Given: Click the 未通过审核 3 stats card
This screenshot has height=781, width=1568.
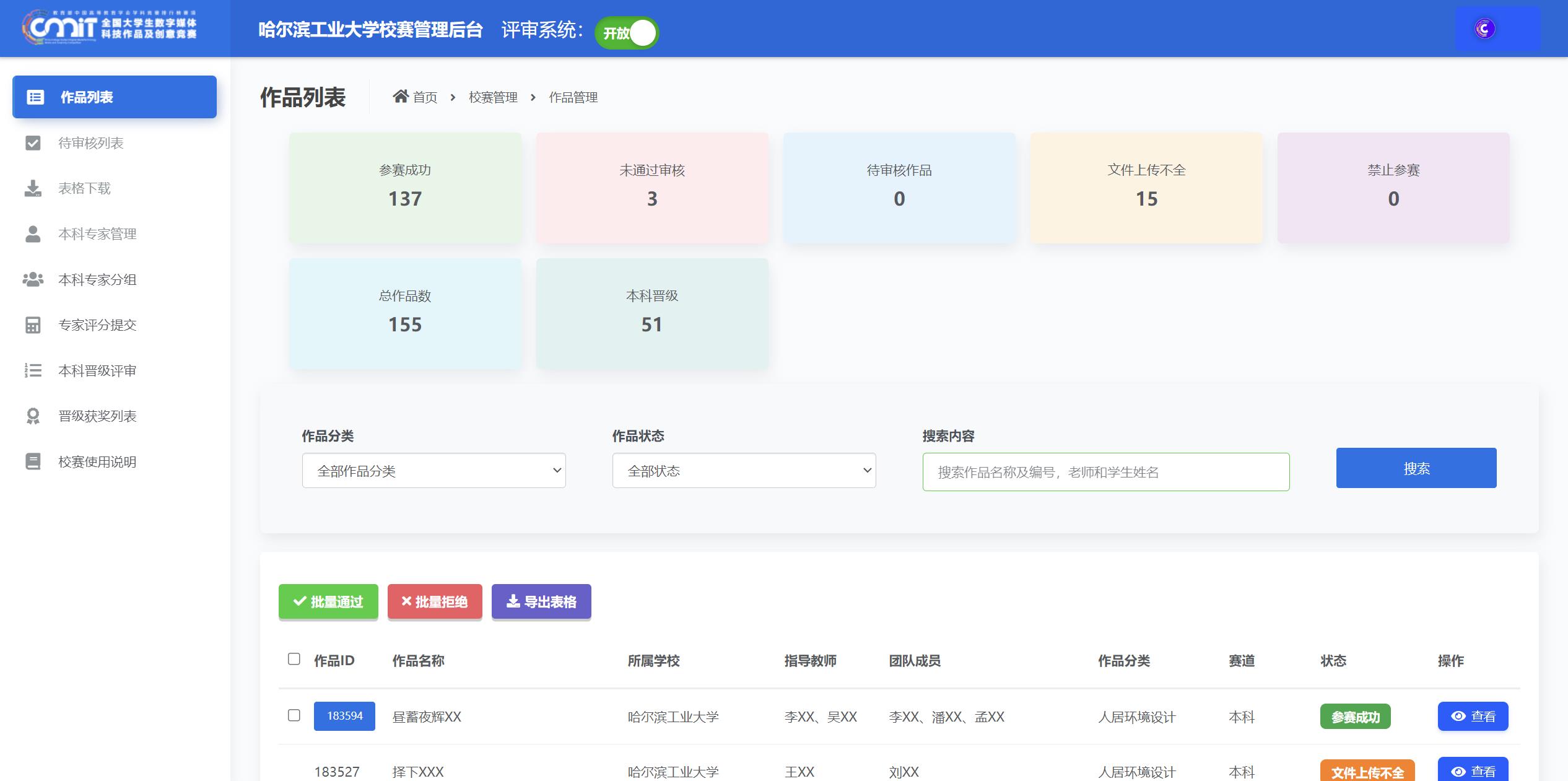Looking at the screenshot, I should [652, 187].
